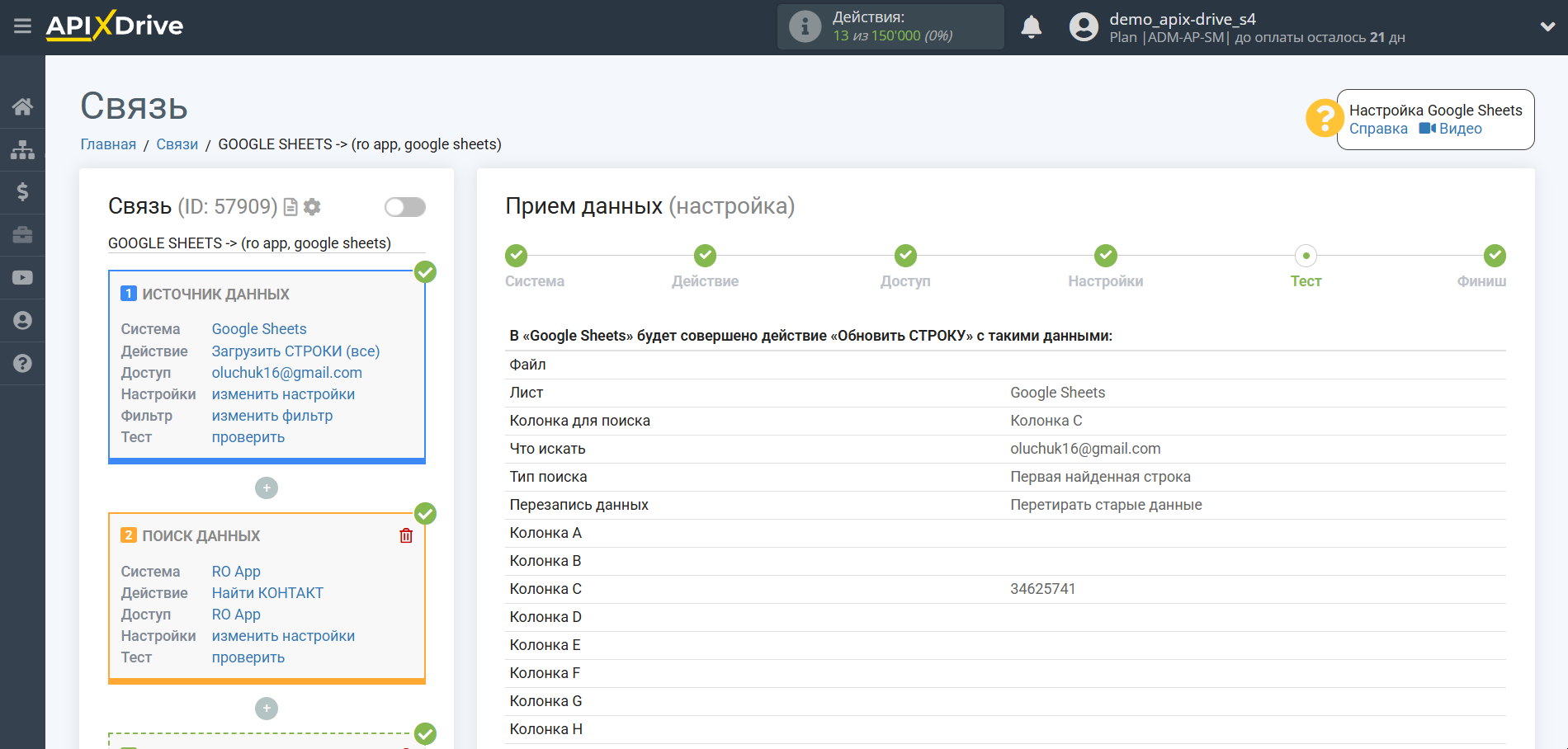Screen dimensions: 1568x749
Task: Click the notifications bell icon
Action: [1031, 27]
